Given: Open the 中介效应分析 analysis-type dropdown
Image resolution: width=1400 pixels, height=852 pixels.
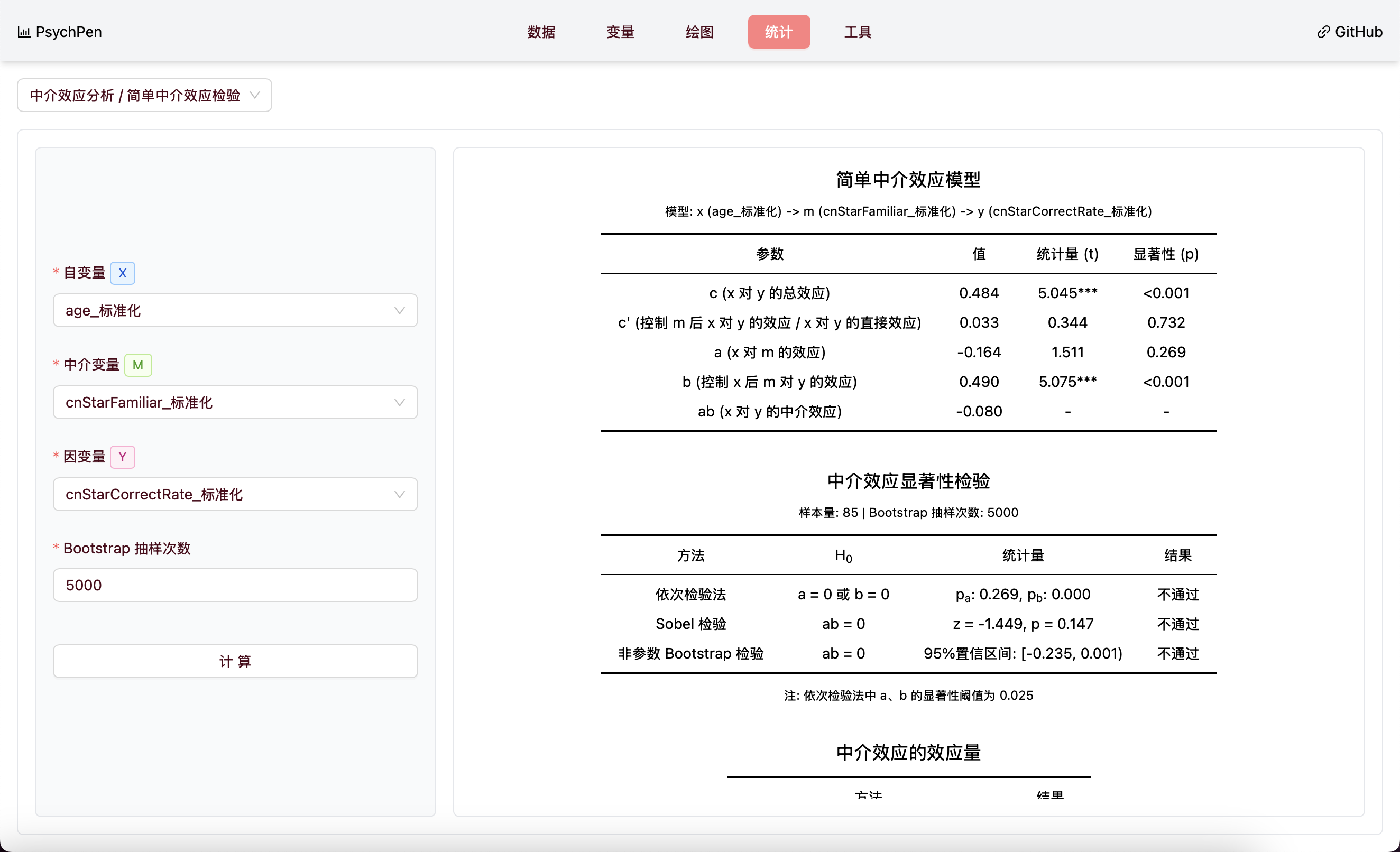Looking at the screenshot, I should coord(144,96).
